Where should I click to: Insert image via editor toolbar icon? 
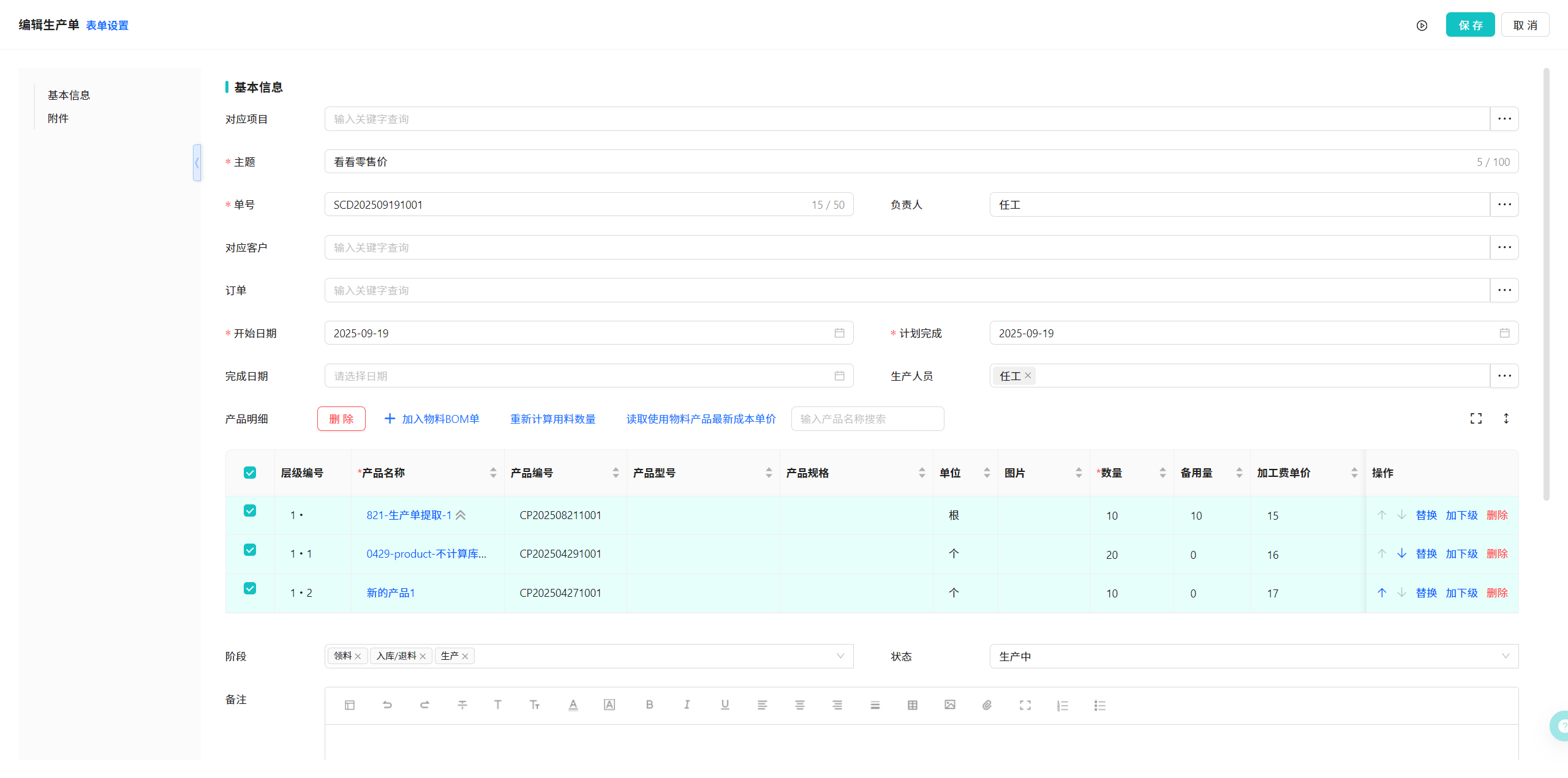click(949, 705)
